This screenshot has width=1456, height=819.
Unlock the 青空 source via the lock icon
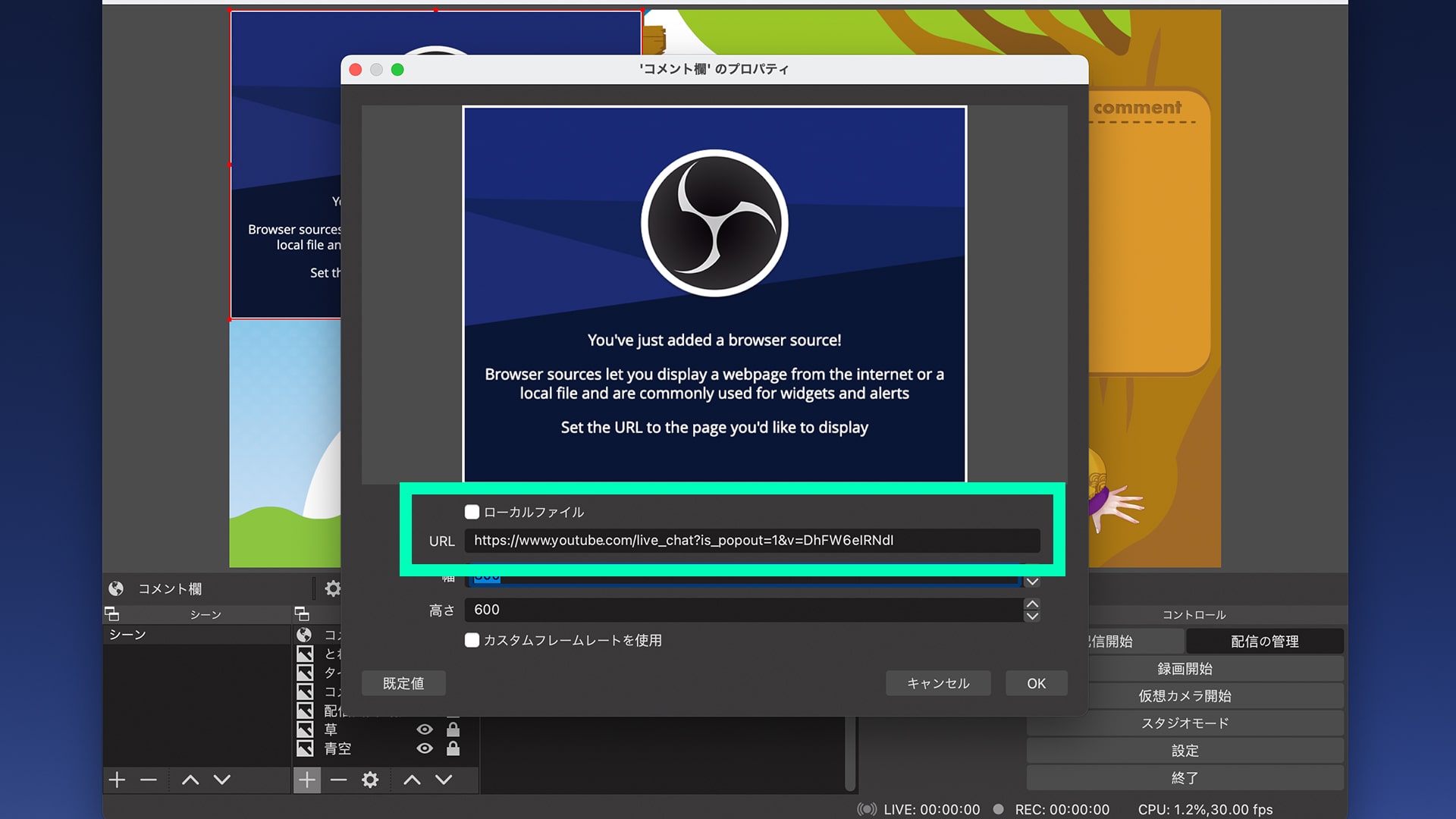pos(454,748)
